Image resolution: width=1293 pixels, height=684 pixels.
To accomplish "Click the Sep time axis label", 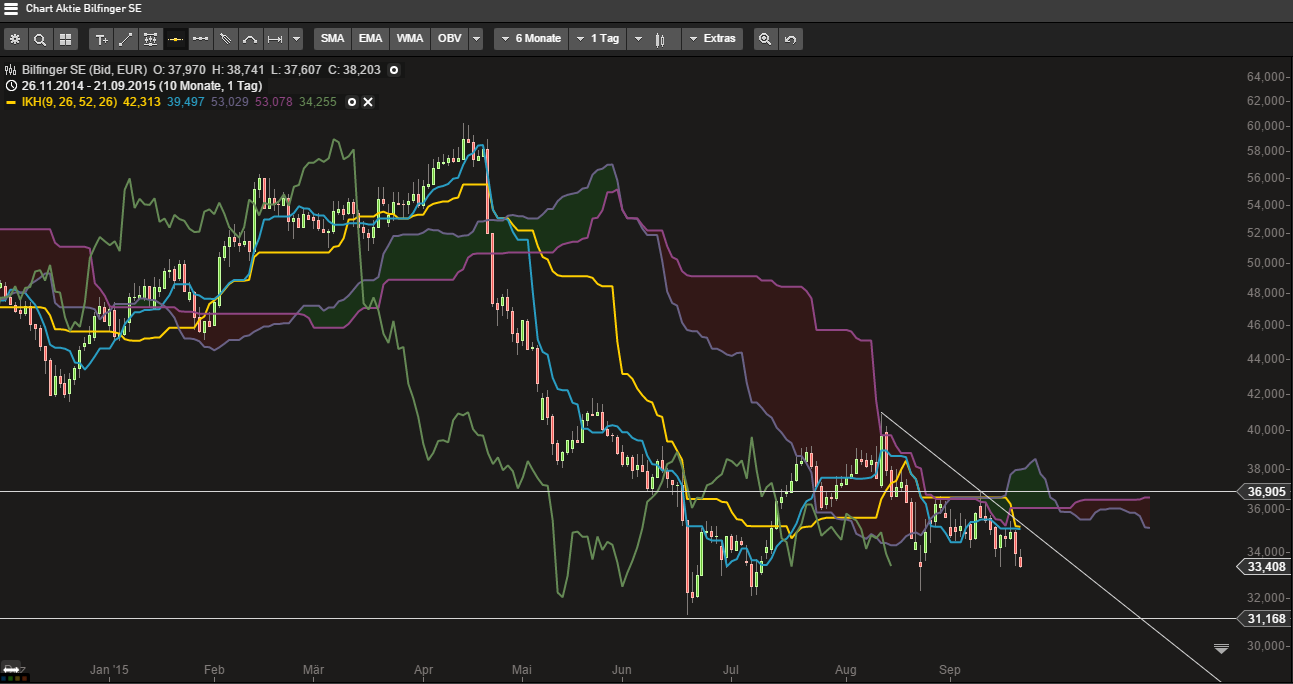I will tap(950, 669).
